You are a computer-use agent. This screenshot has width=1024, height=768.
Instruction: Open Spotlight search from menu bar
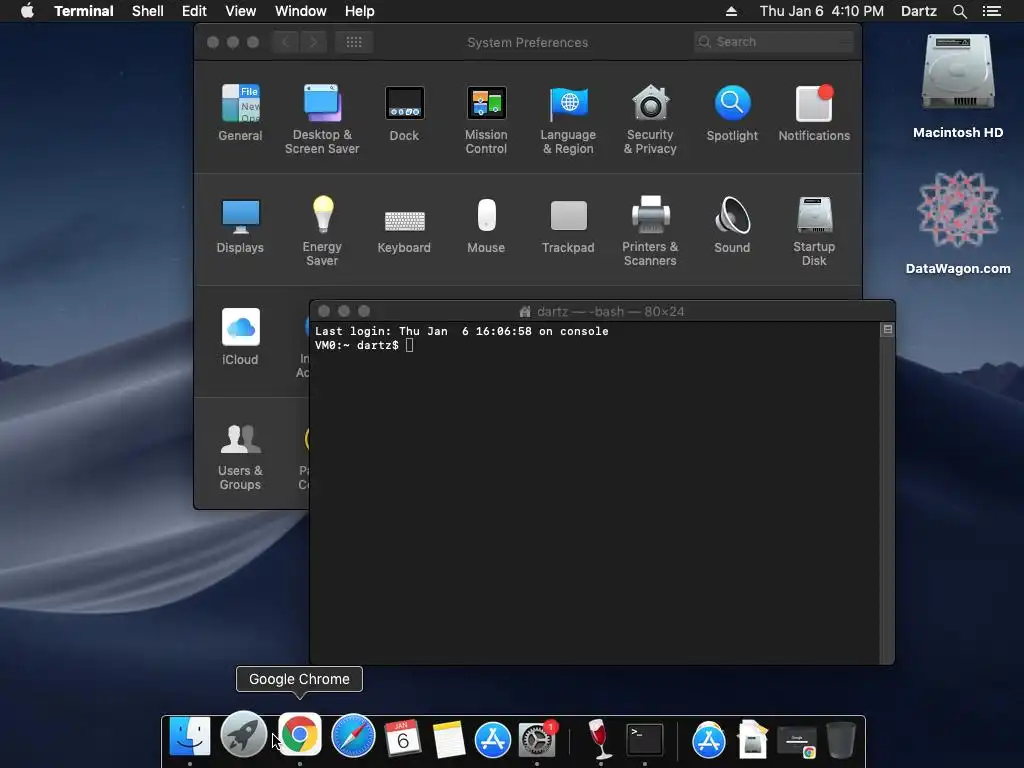pyautogui.click(x=959, y=11)
